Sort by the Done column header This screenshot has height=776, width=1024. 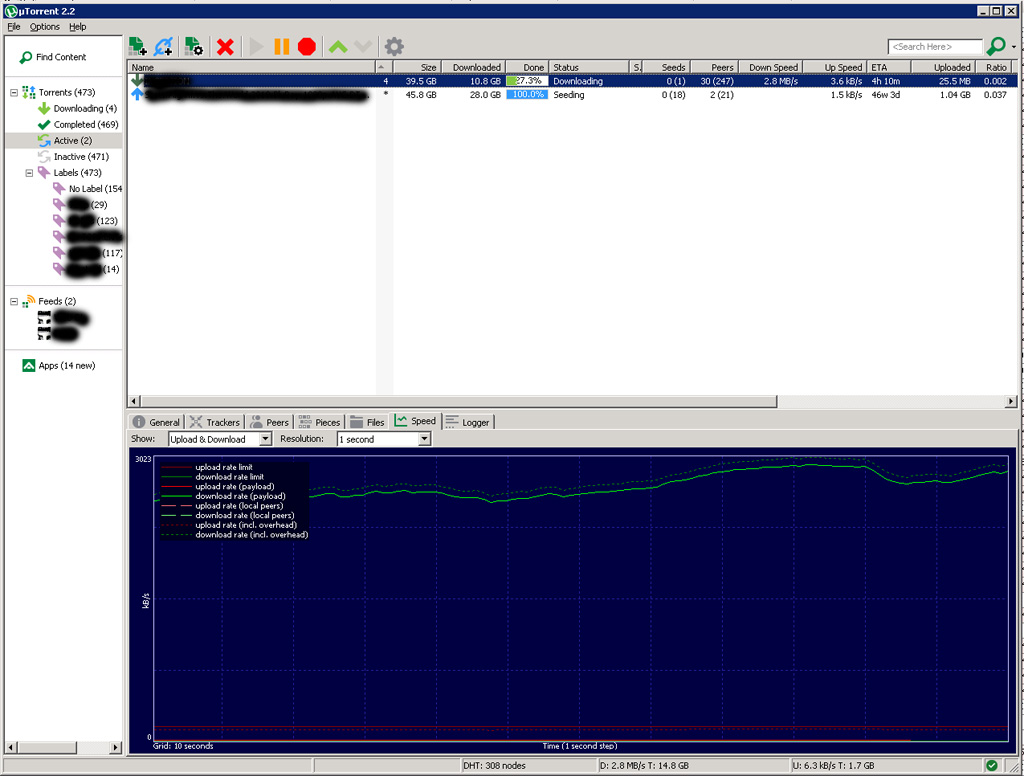527,67
